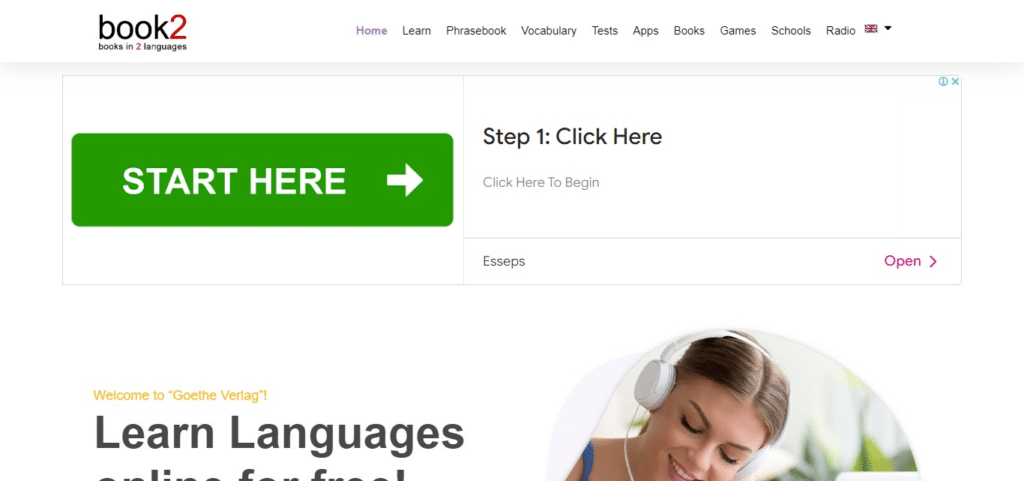Click the green START HERE button

pos(262,180)
